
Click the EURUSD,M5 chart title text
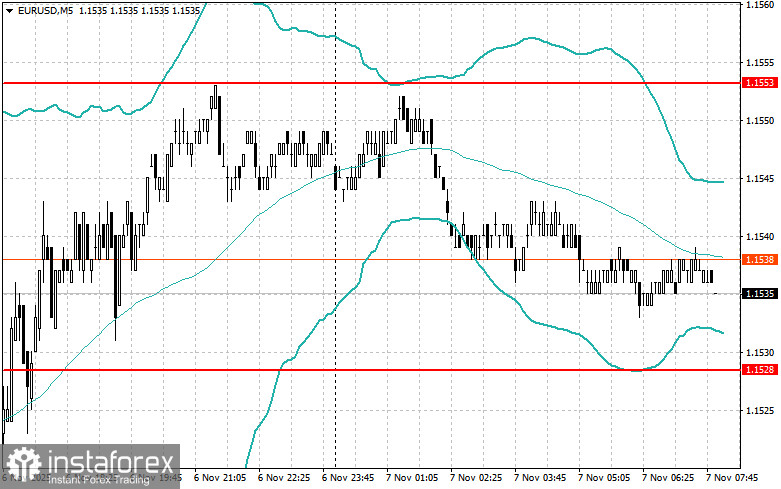pos(45,10)
